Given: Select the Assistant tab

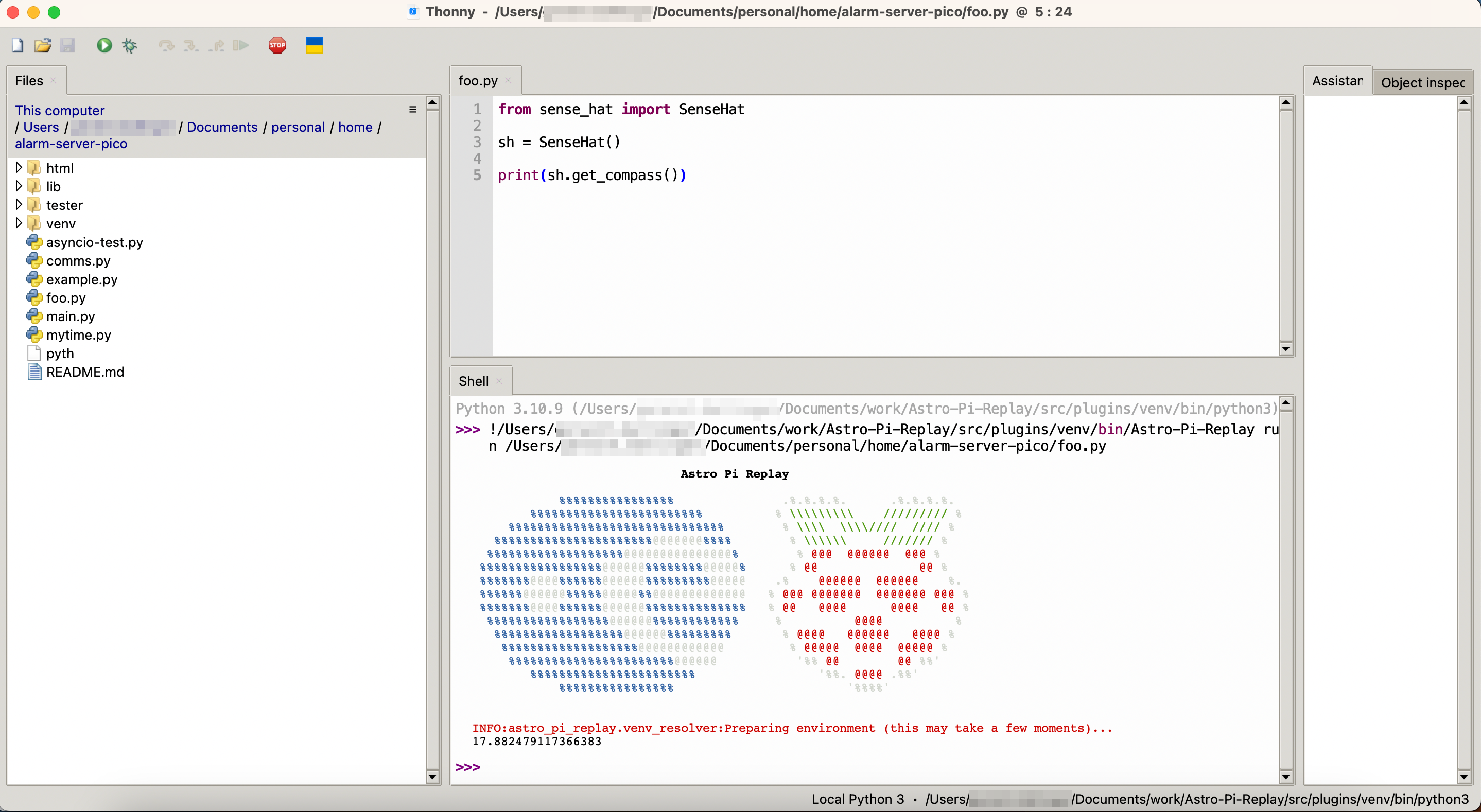Looking at the screenshot, I should [x=1337, y=81].
